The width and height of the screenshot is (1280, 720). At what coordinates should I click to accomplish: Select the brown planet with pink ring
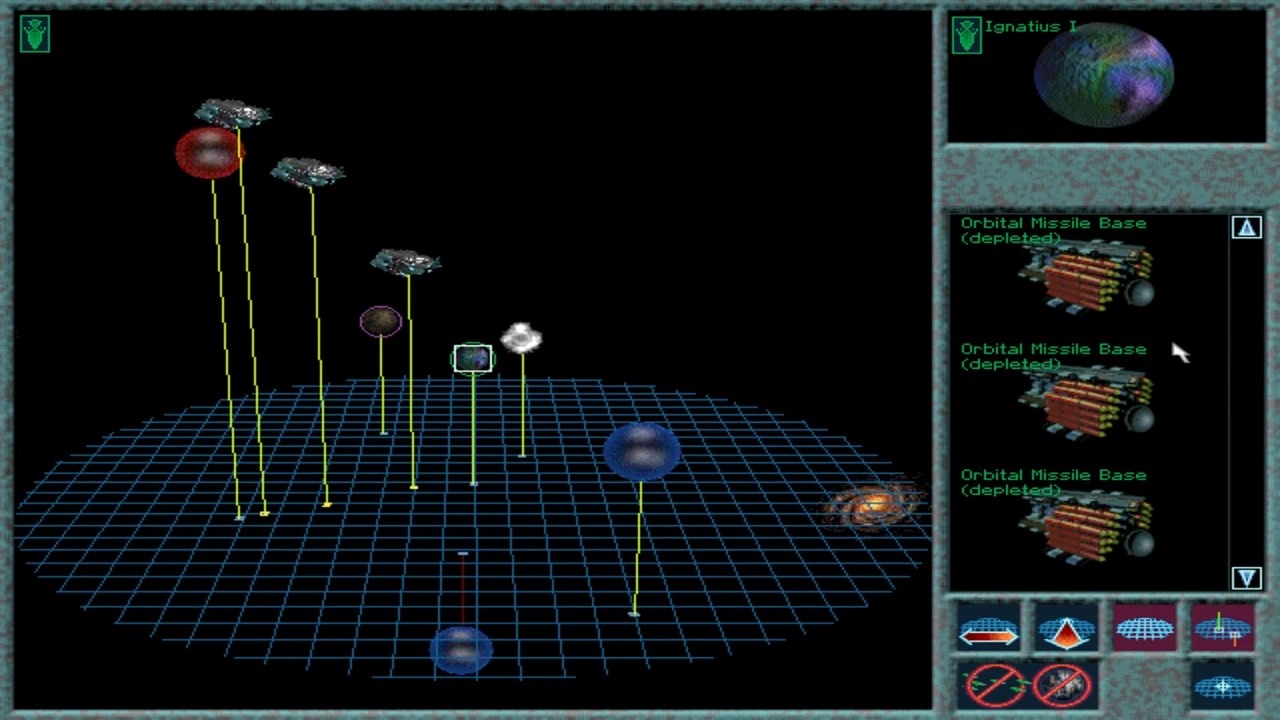(381, 321)
